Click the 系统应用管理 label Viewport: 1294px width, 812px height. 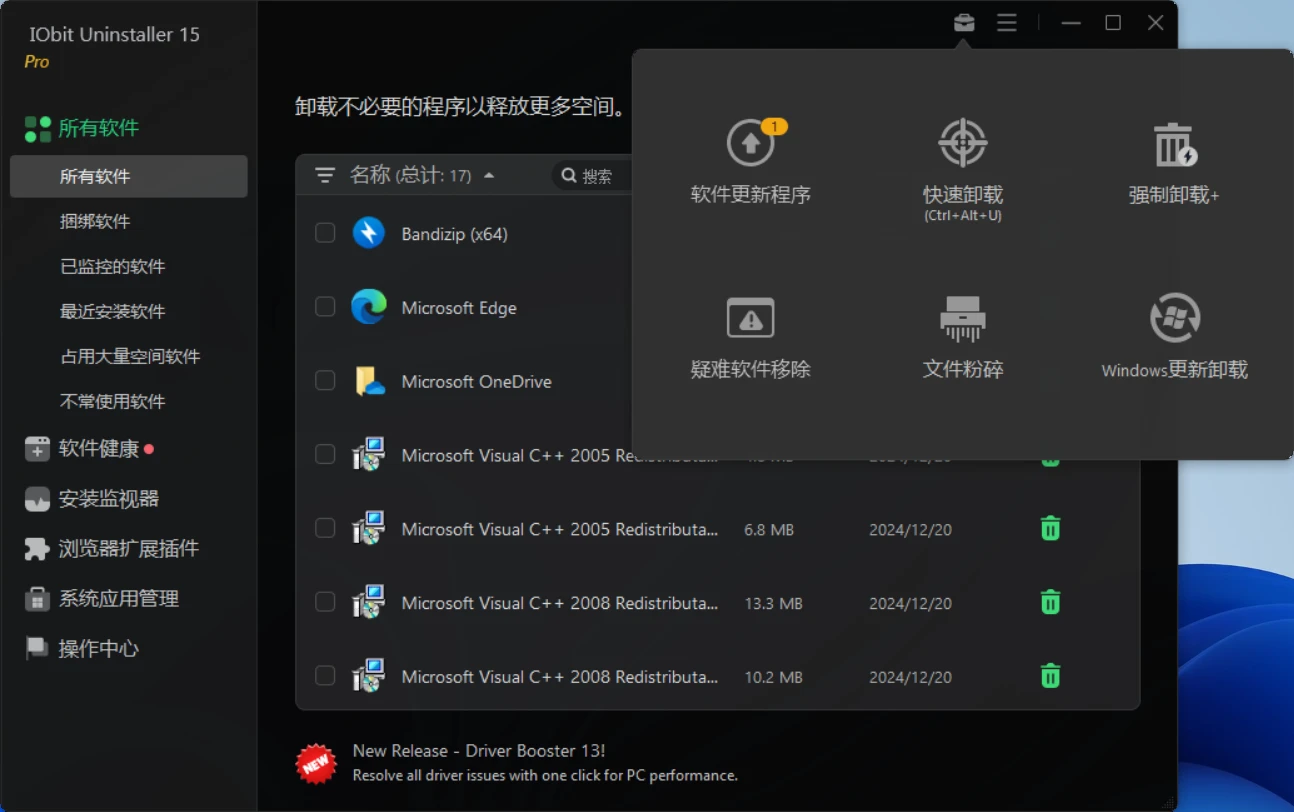[x=118, y=599]
